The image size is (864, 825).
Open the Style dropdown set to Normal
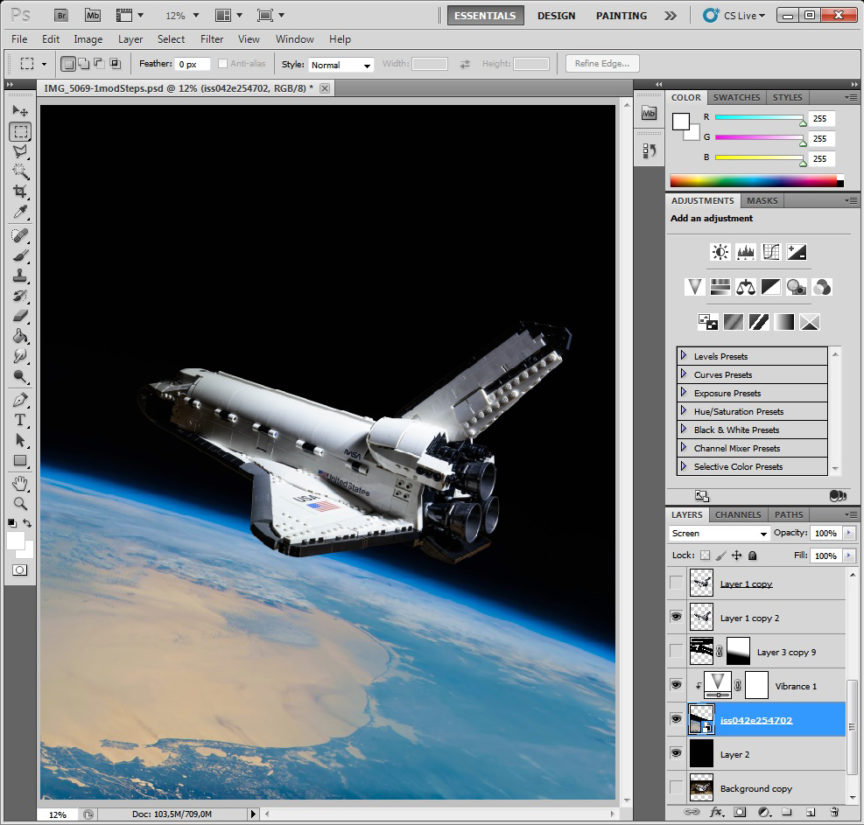(340, 65)
